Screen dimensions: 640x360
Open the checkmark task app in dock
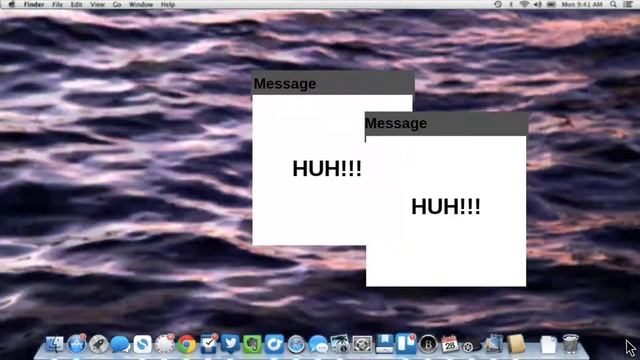click(209, 344)
